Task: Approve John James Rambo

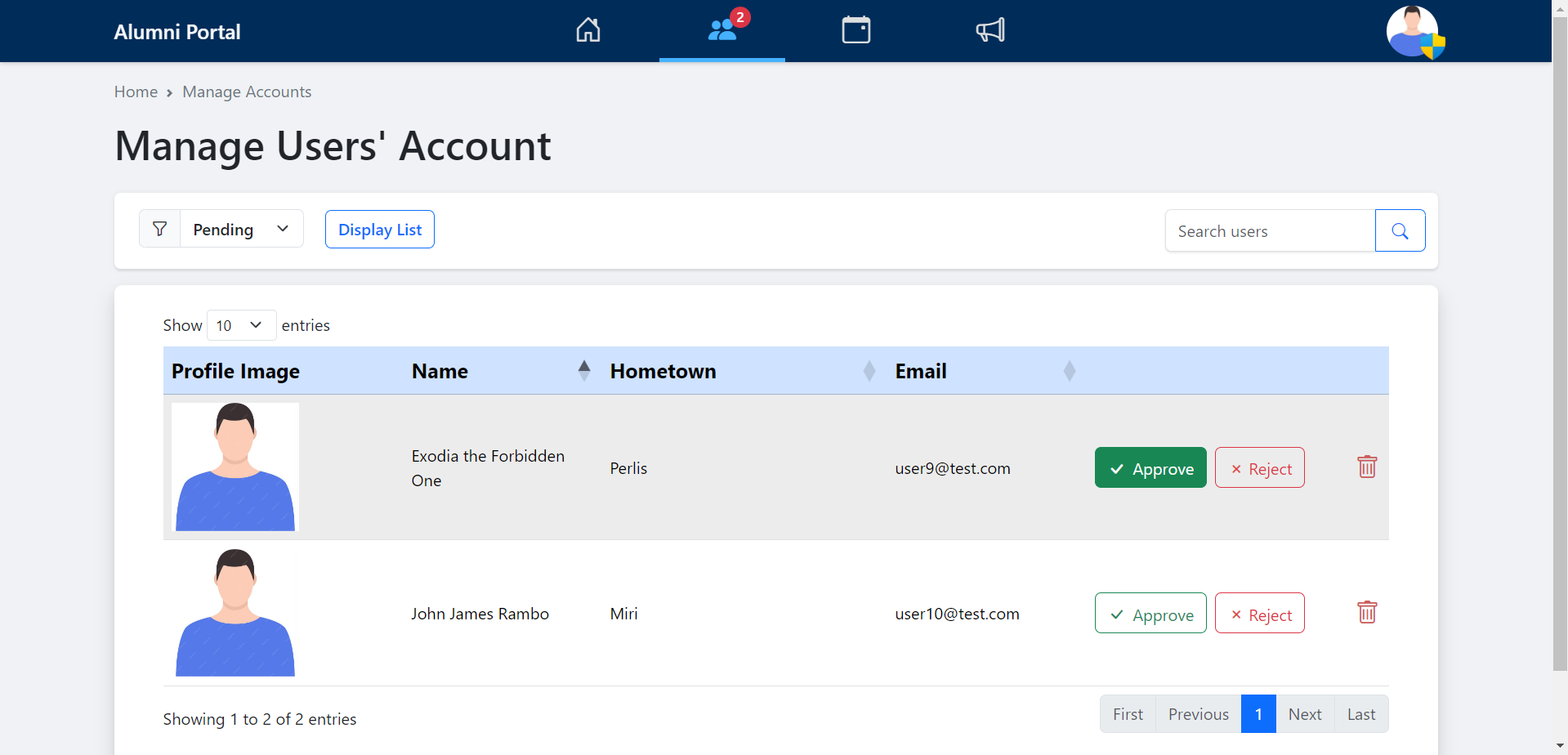Action: click(x=1150, y=614)
